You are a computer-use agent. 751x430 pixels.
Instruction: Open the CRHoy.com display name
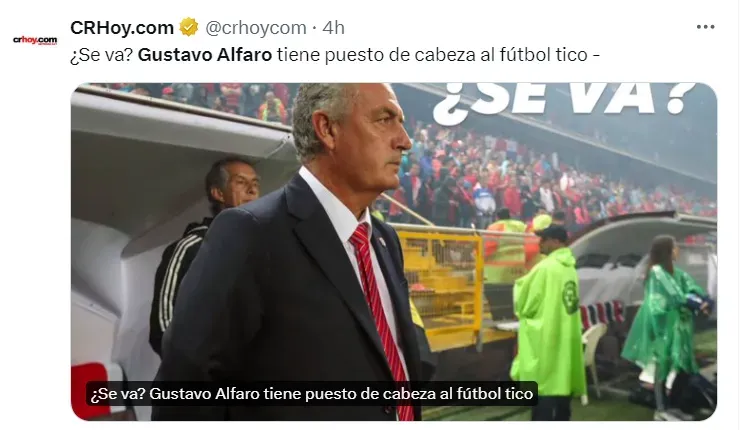(x=122, y=28)
